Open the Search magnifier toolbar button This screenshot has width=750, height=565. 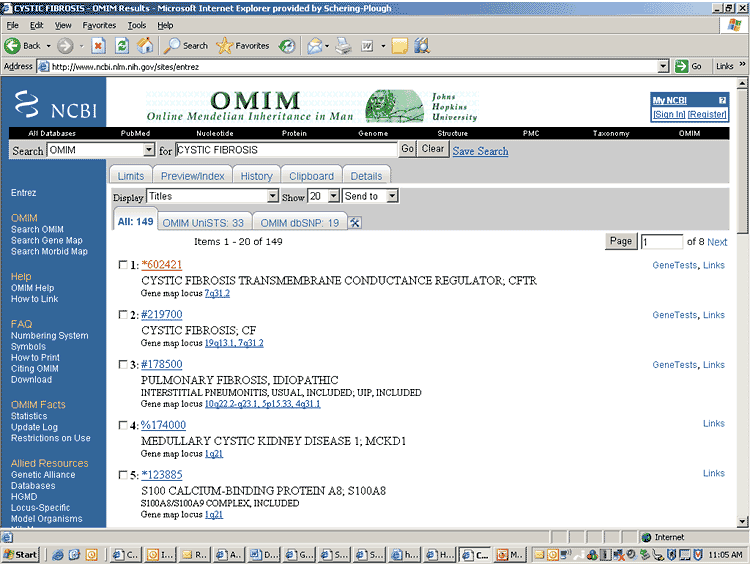point(186,46)
